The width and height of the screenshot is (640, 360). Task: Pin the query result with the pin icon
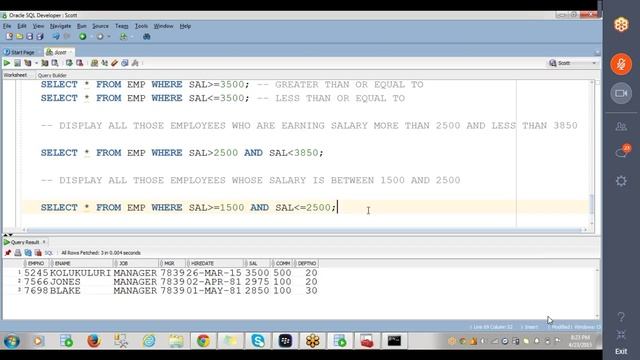[x=8, y=253]
